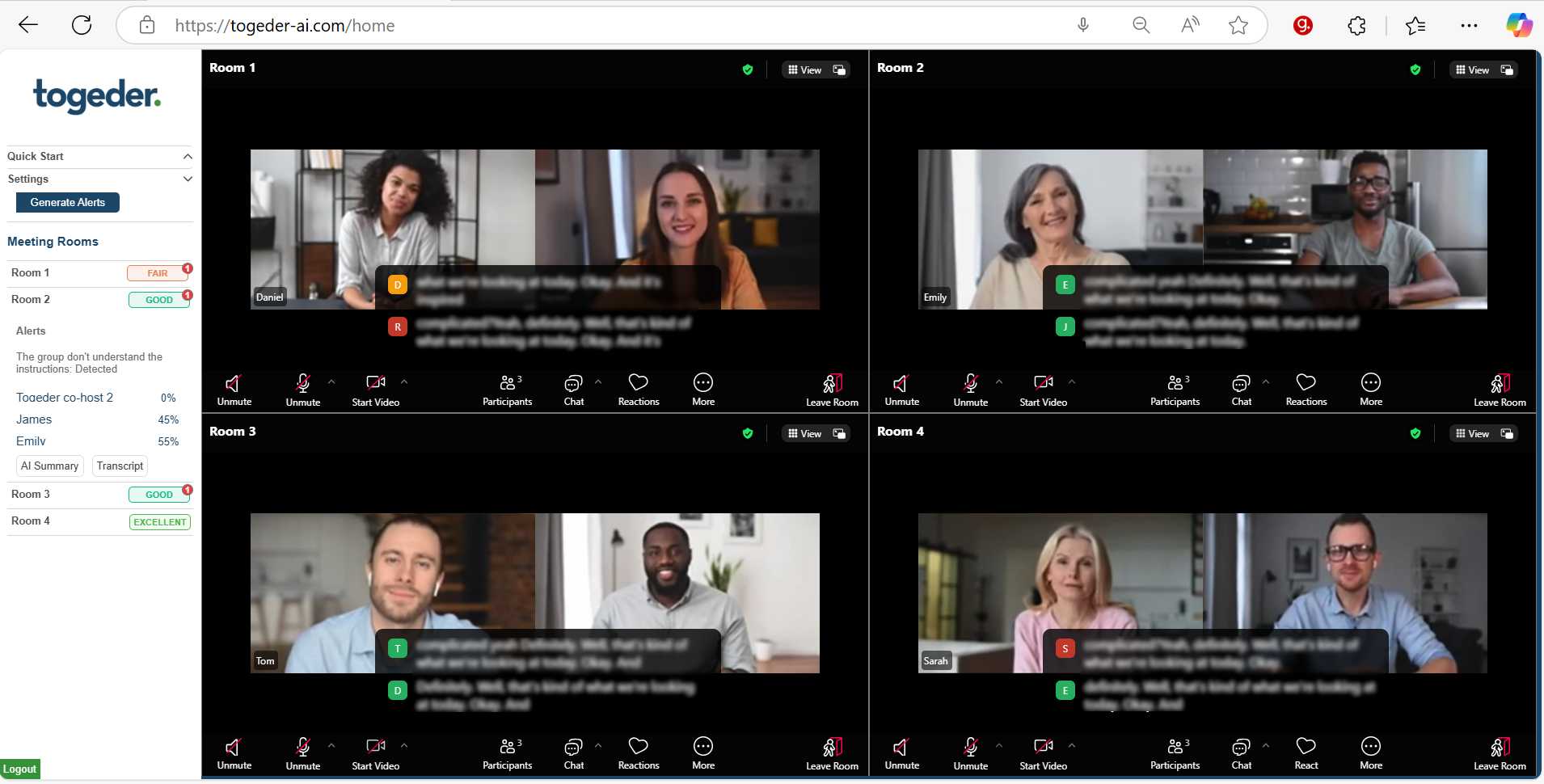Open More options in Room 2
This screenshot has width=1544, height=784.
(1371, 390)
